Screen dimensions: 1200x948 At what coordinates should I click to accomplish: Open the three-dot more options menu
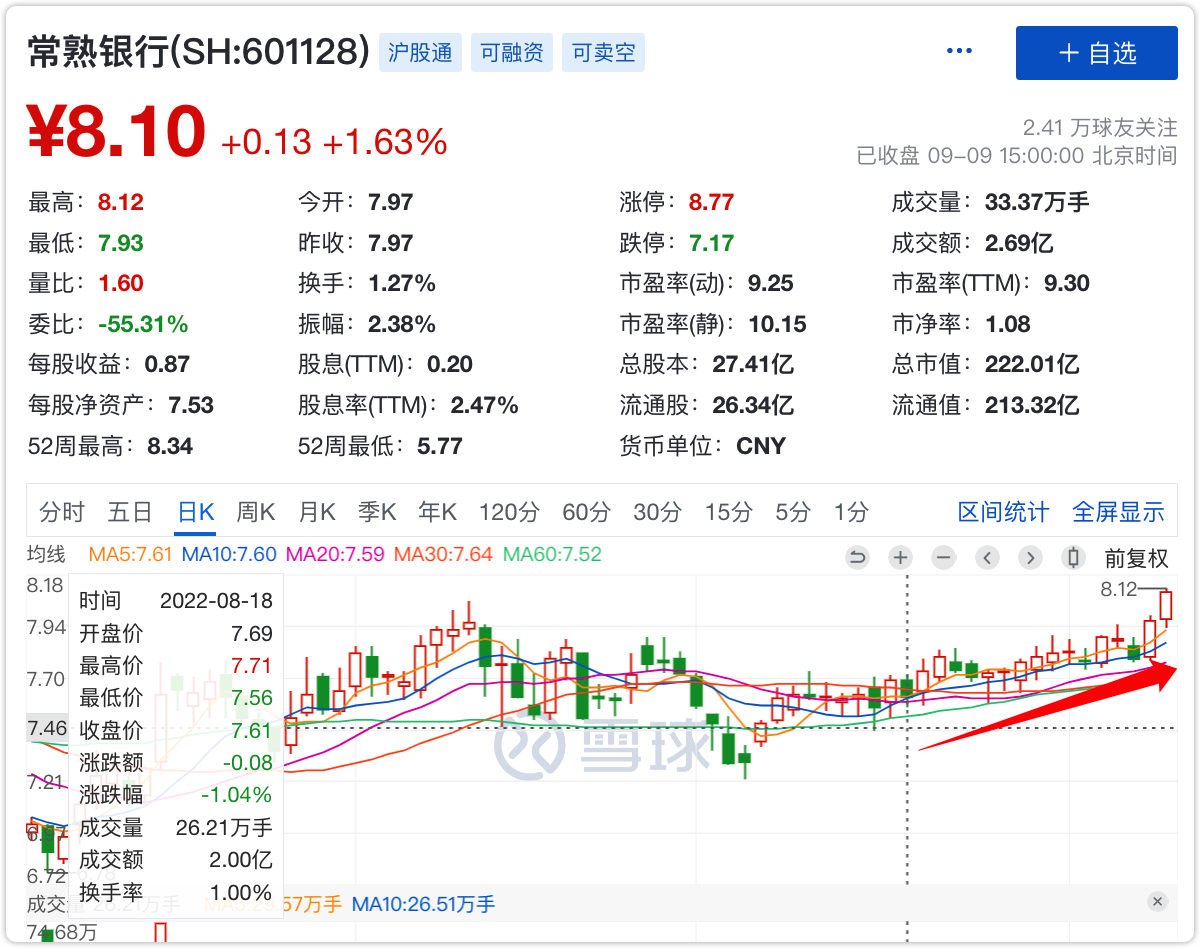coord(959,52)
